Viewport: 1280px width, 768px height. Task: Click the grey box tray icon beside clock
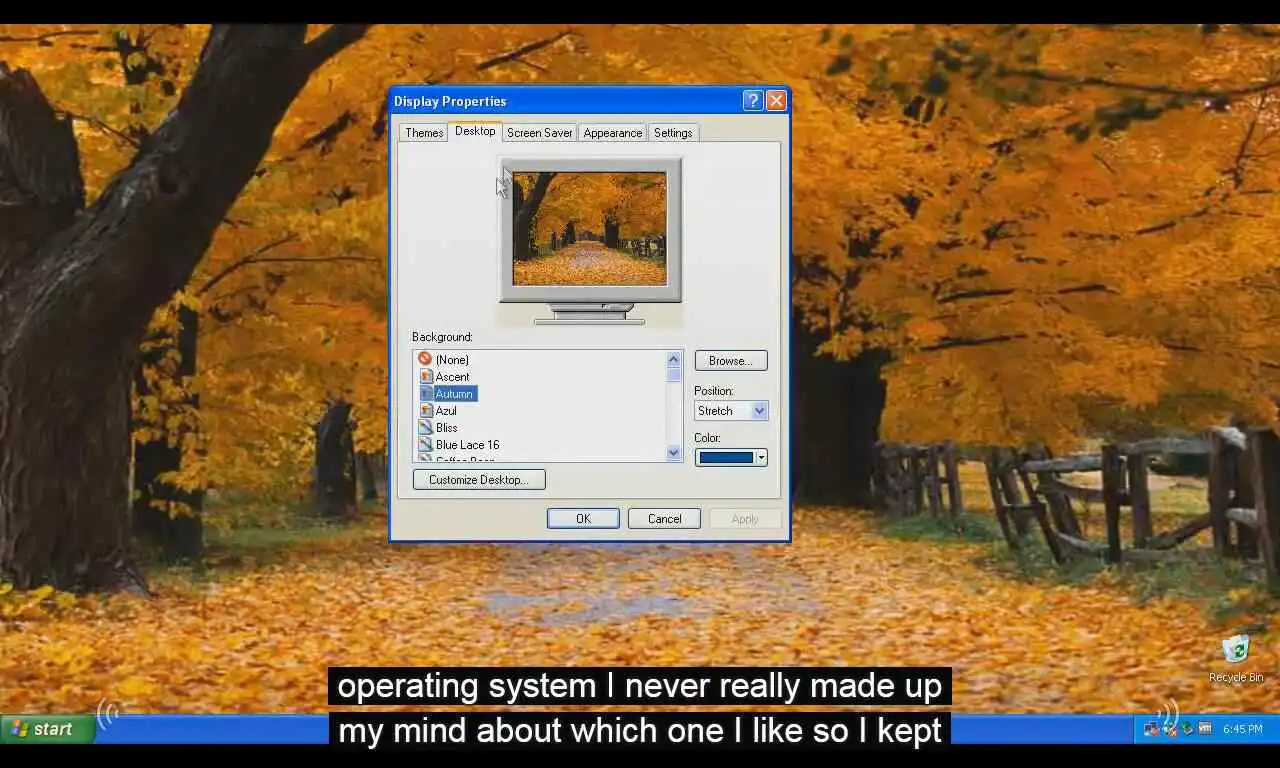click(1204, 729)
